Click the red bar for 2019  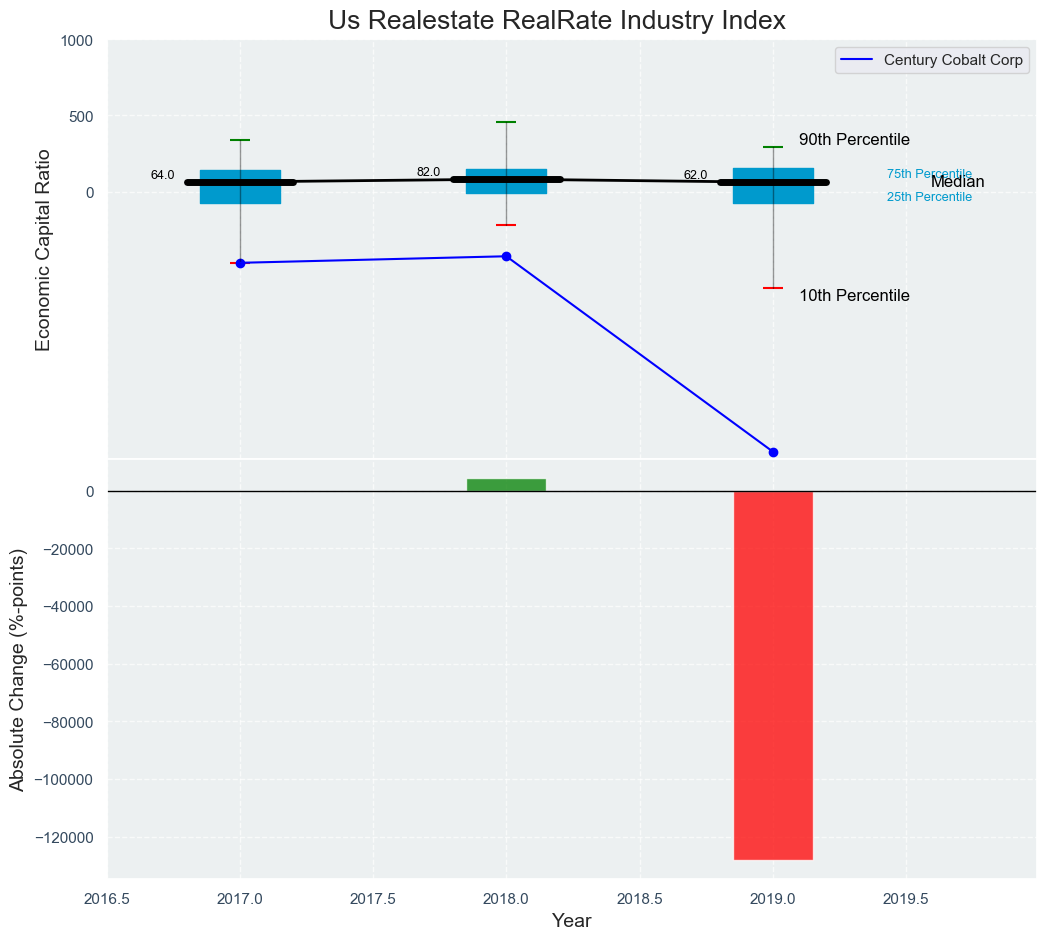[773, 675]
